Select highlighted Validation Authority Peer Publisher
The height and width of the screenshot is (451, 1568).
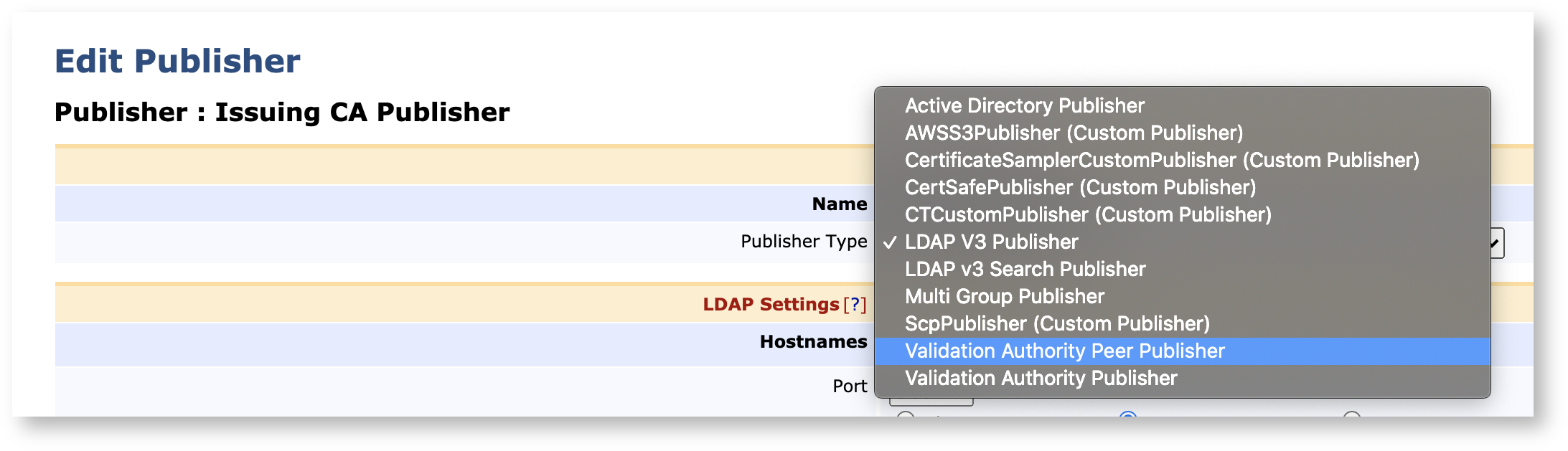[x=1064, y=351]
